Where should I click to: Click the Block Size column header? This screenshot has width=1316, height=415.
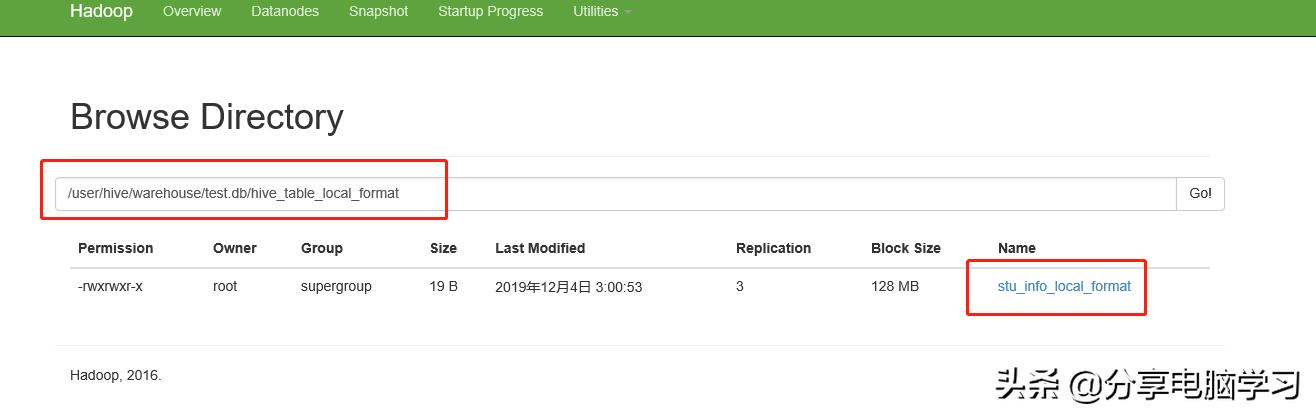point(906,248)
